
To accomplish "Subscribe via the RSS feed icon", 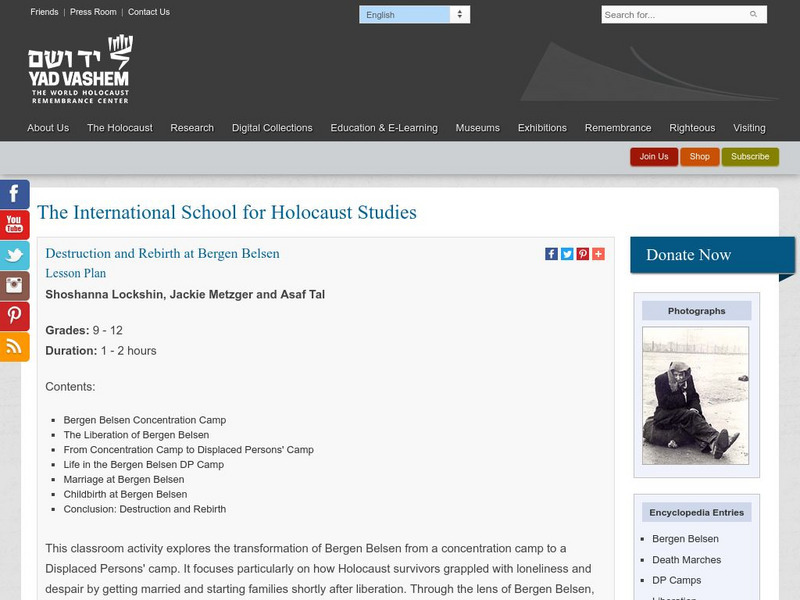I will [x=12, y=348].
